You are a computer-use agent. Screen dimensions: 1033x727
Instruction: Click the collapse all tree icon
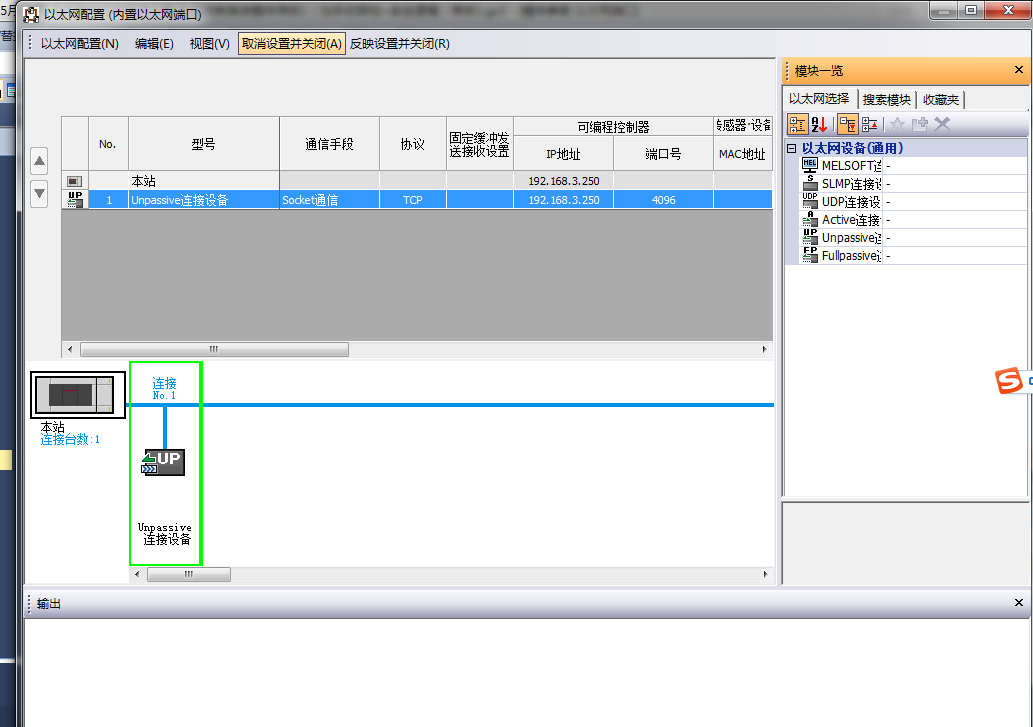coord(870,124)
